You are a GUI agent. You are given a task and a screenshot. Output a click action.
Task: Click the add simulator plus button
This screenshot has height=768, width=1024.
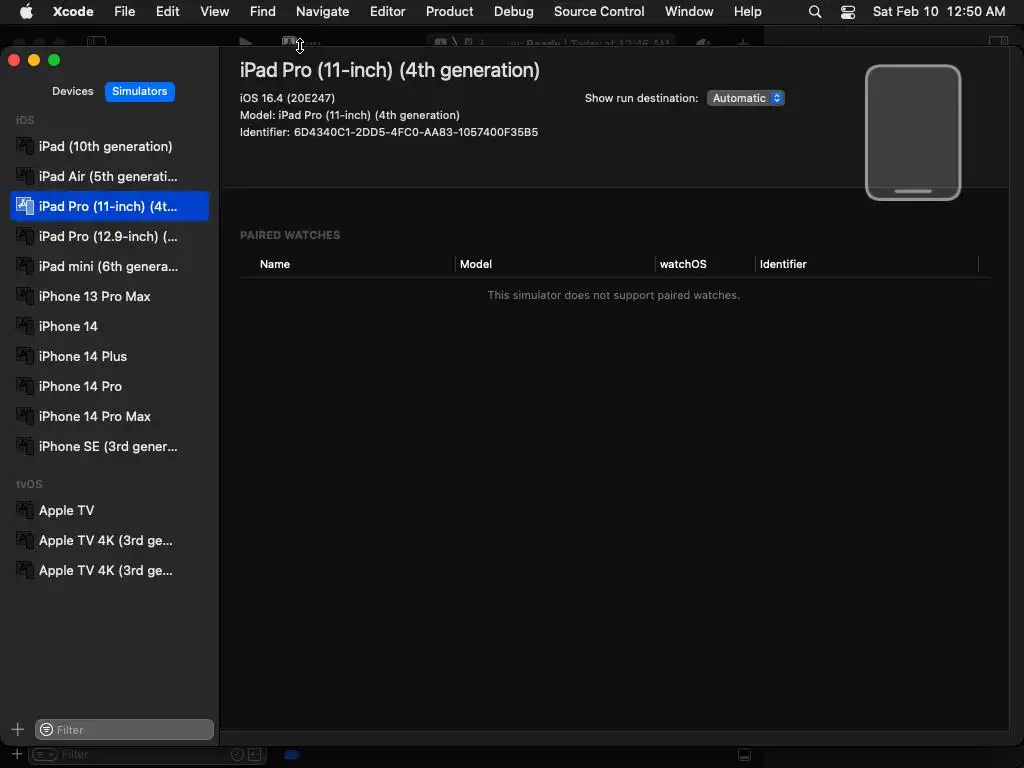click(18, 729)
